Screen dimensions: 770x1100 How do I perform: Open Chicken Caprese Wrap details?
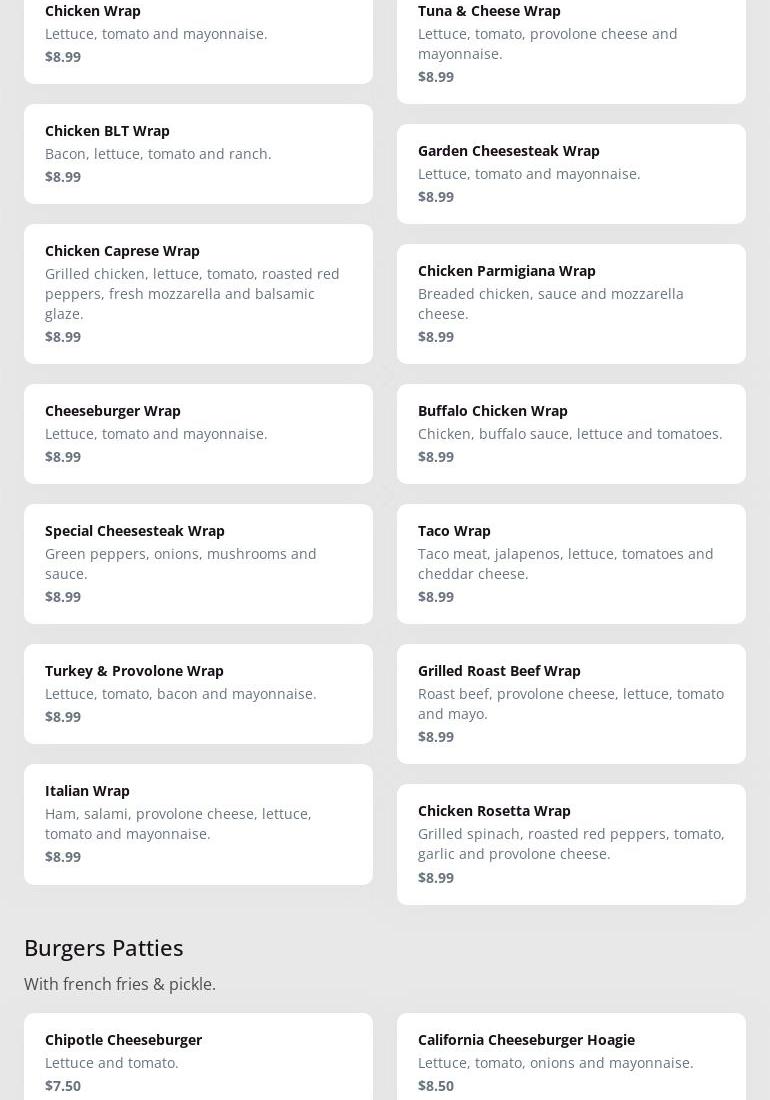click(x=198, y=293)
